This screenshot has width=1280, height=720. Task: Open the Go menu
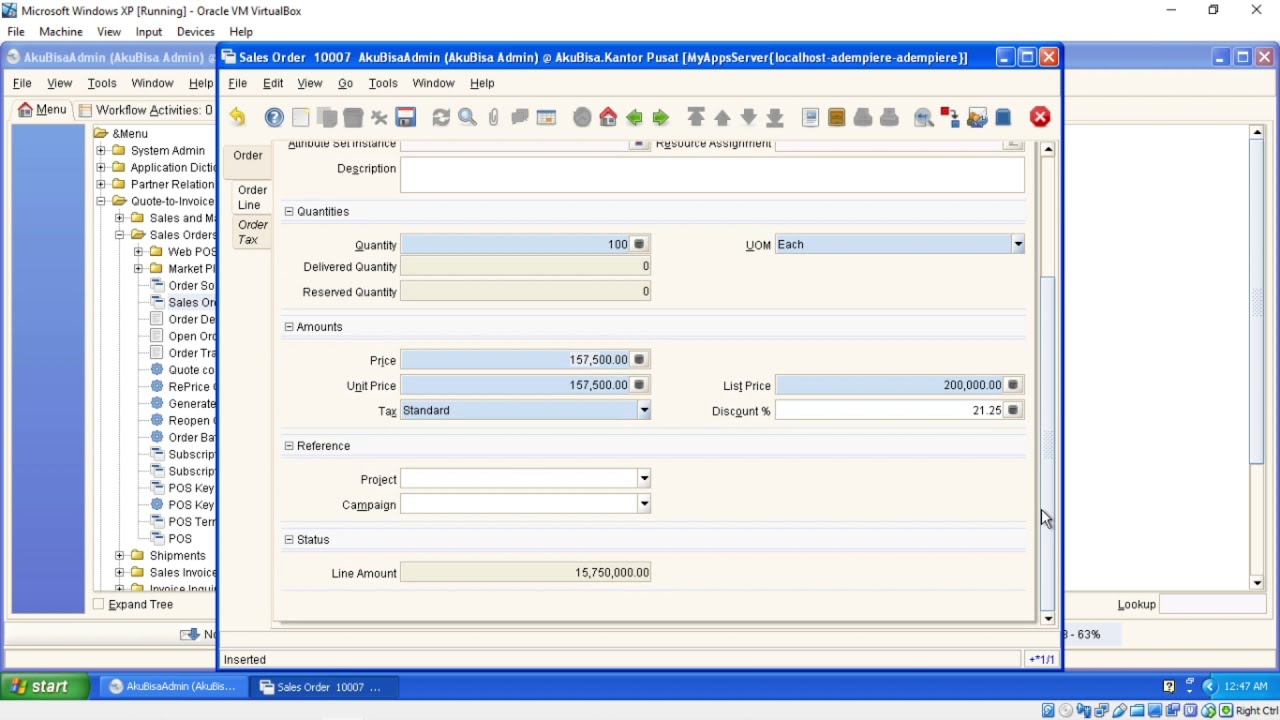tap(345, 83)
